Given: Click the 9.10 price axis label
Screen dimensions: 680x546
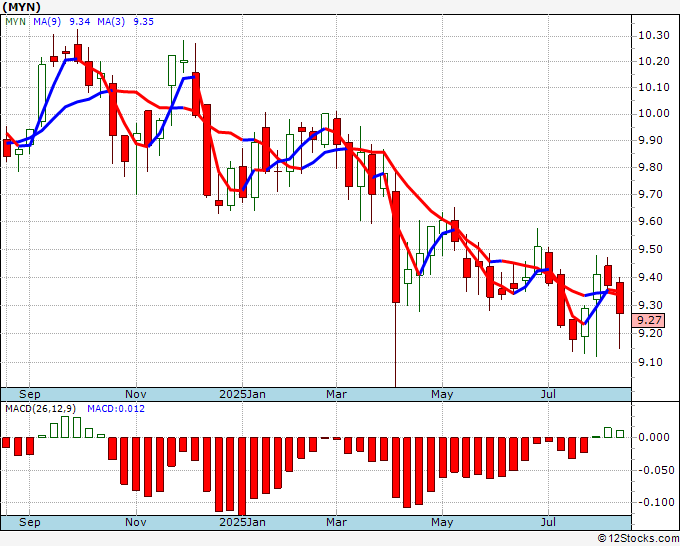Looking at the screenshot, I should (651, 362).
